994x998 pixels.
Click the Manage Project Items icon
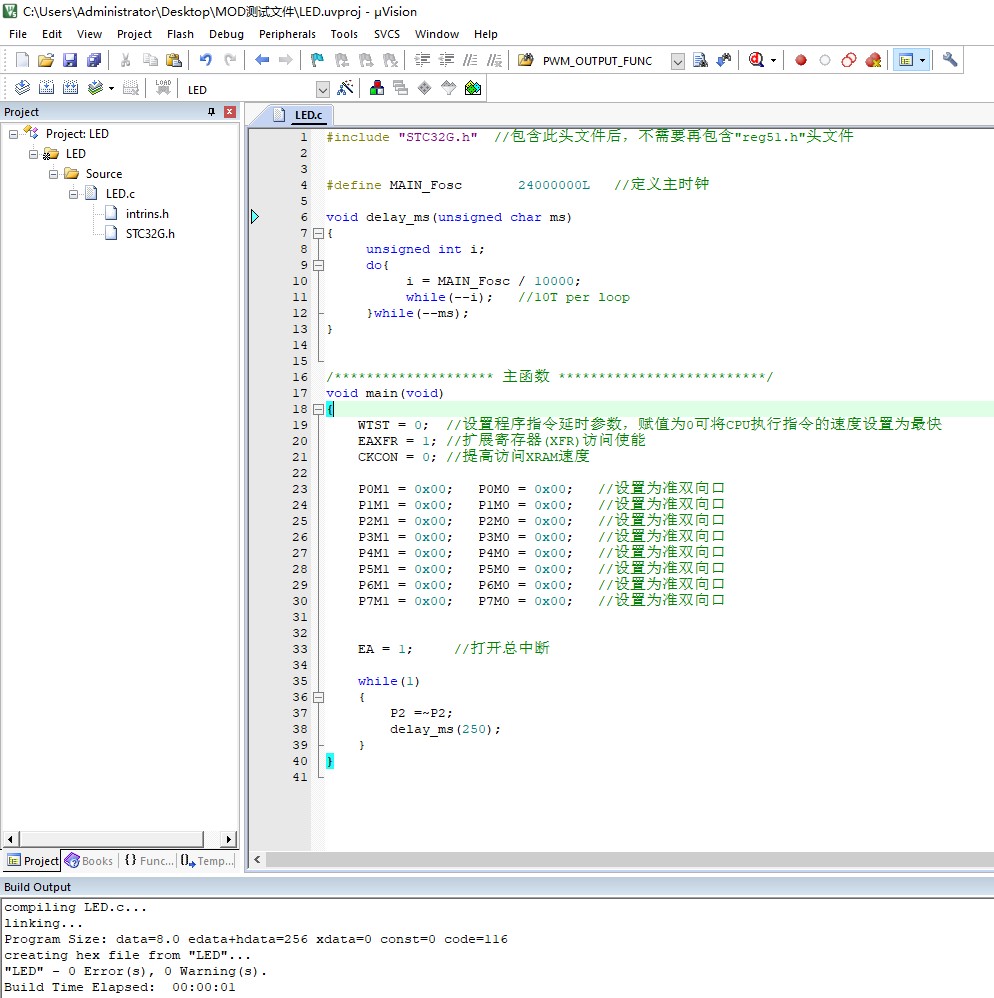[x=377, y=88]
